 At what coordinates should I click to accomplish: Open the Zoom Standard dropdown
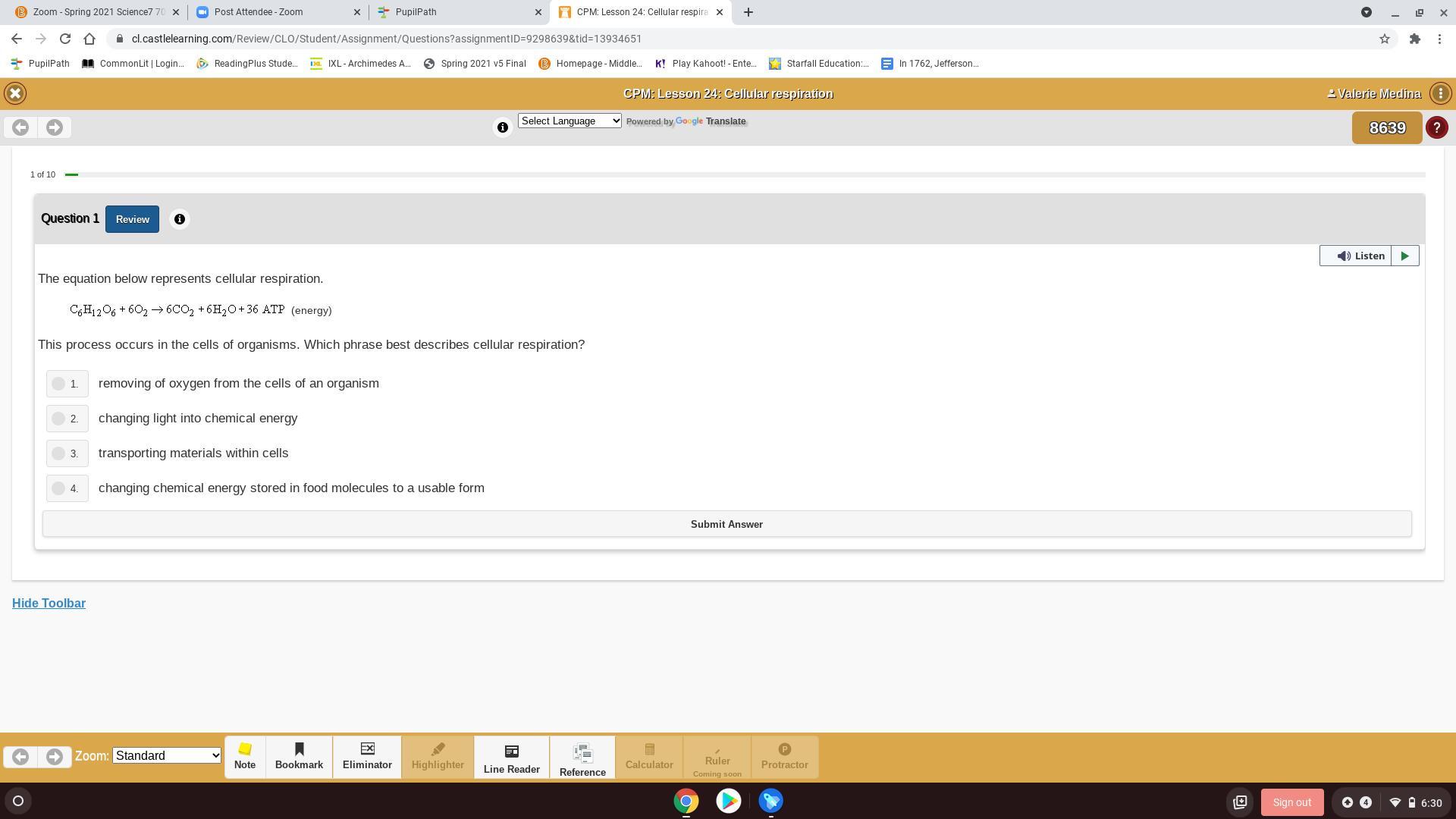point(167,755)
